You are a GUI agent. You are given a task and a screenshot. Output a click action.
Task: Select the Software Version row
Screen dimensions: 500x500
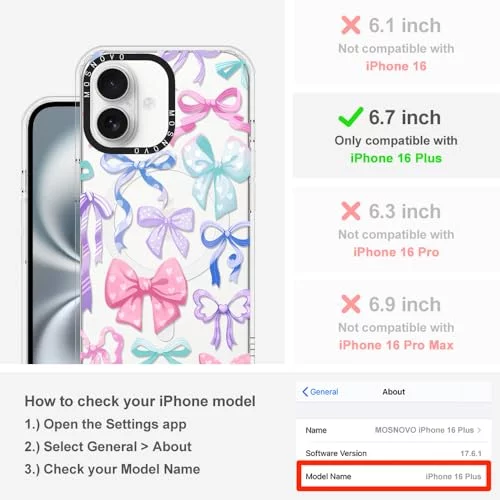pos(394,453)
